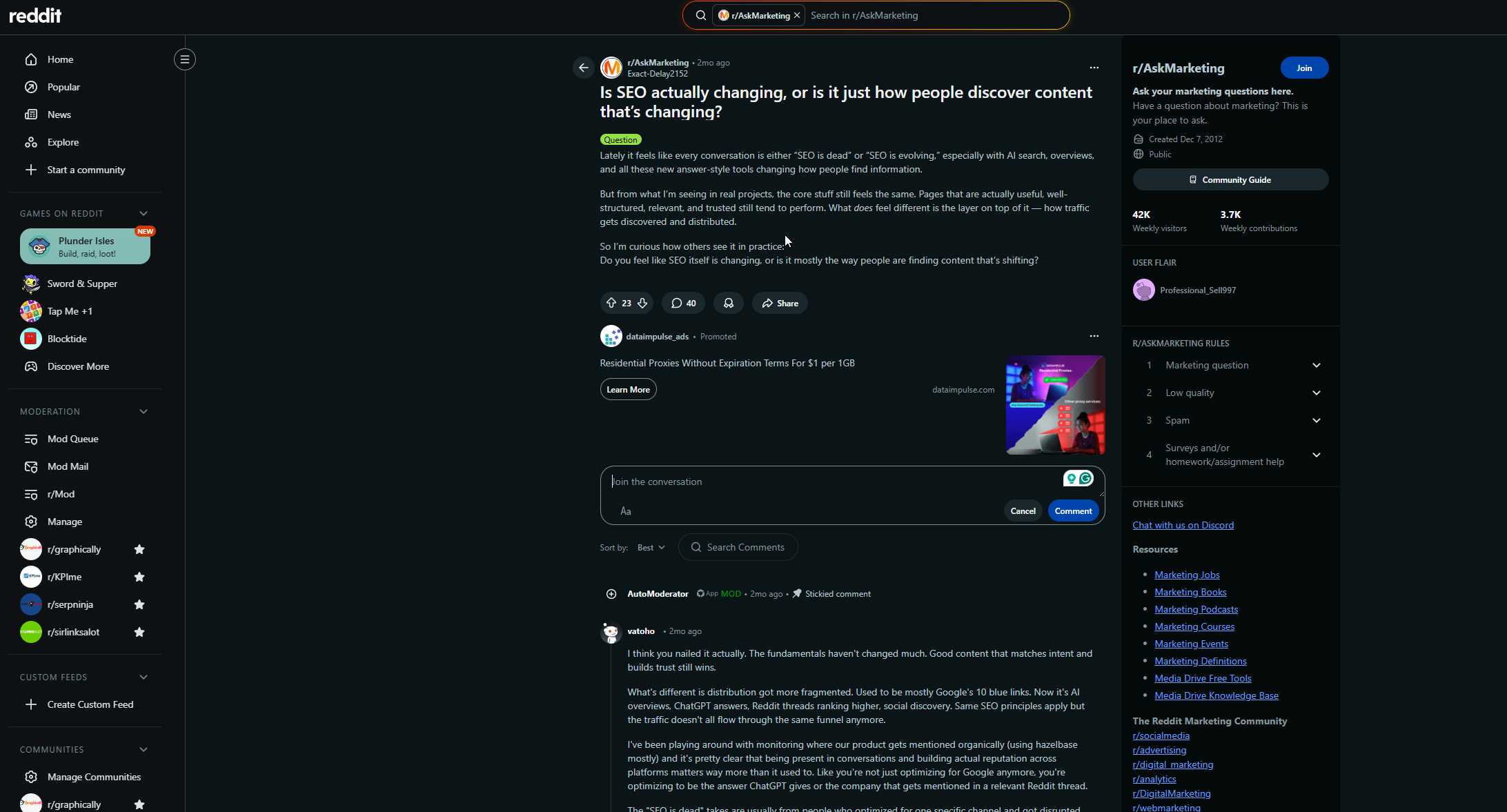The image size is (1507, 812).
Task: Open Chat with us on Discord link
Action: click(x=1183, y=525)
